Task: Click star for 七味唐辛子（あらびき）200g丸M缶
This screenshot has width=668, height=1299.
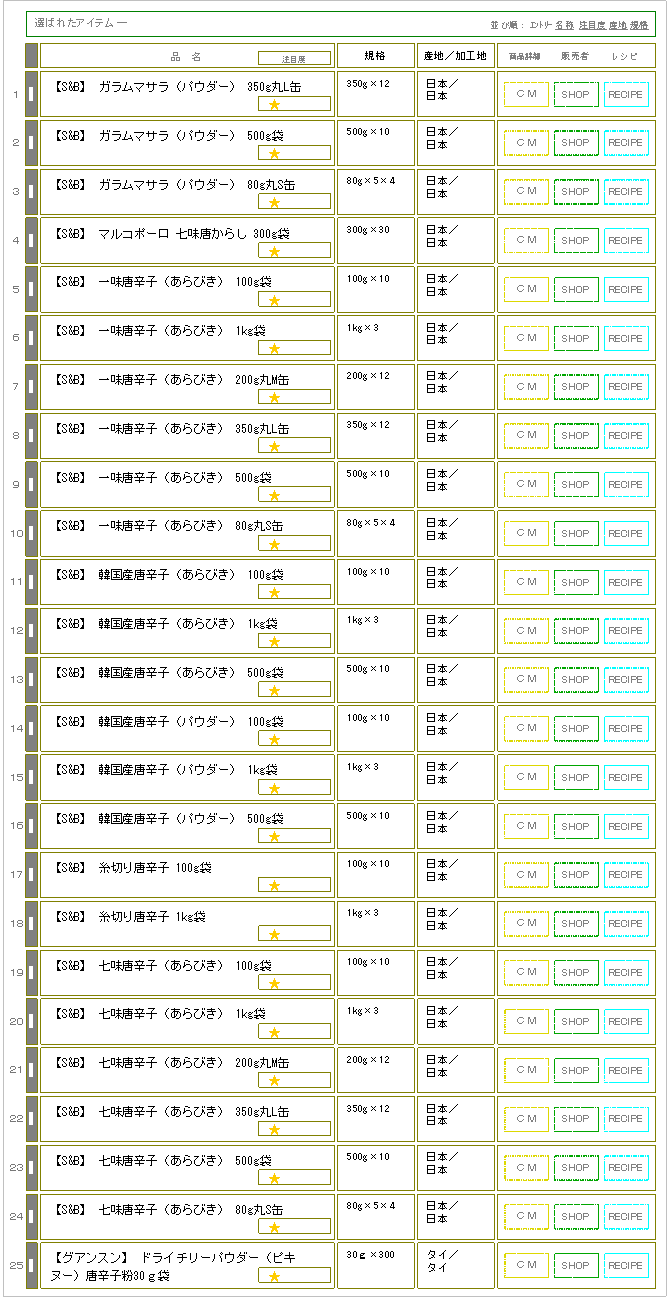Action: pyautogui.click(x=274, y=1081)
